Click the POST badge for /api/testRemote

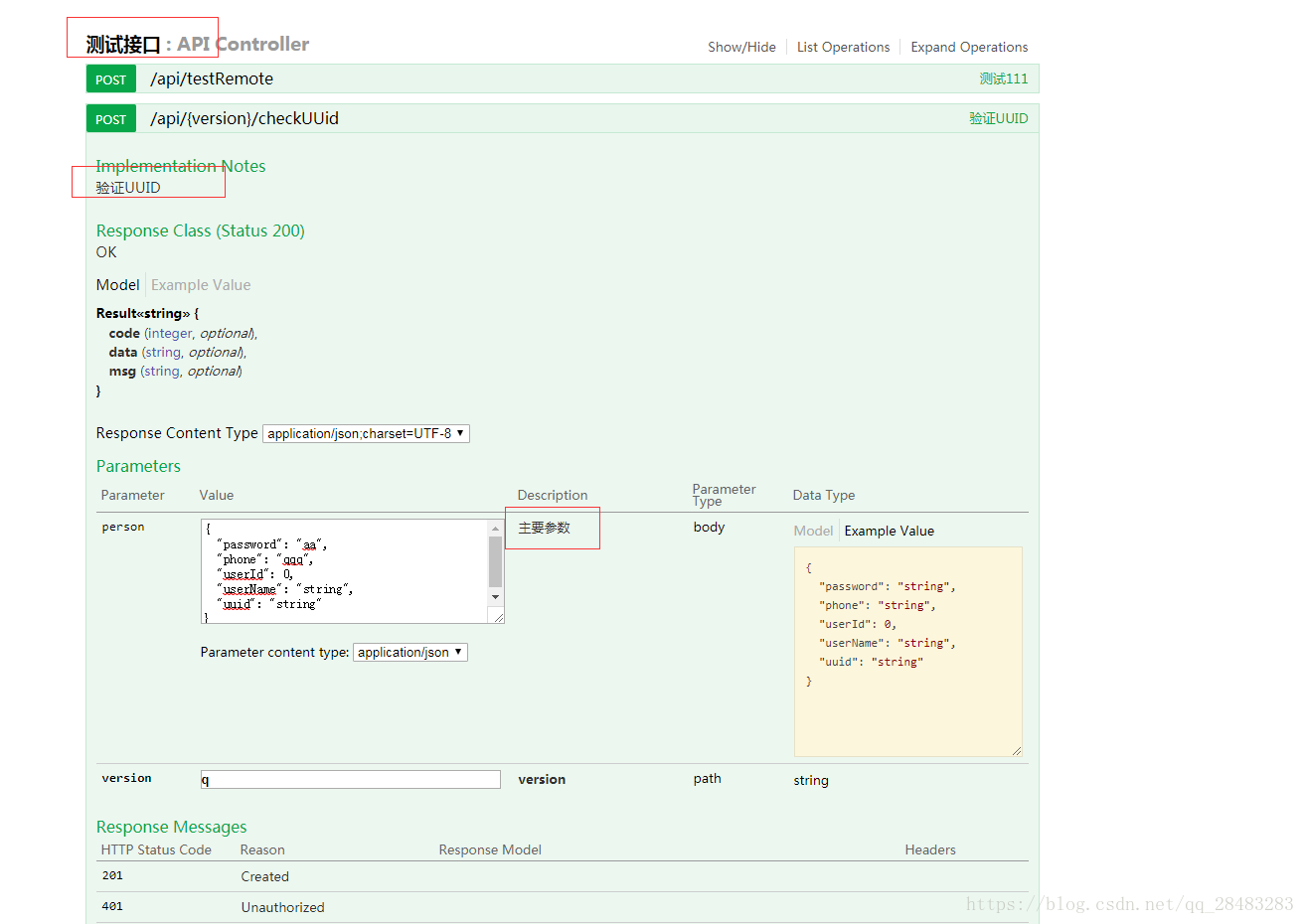[110, 79]
